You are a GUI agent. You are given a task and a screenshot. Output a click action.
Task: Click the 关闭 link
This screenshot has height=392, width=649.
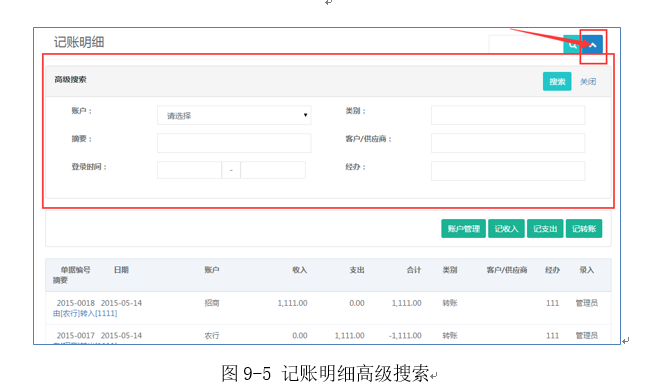588,82
